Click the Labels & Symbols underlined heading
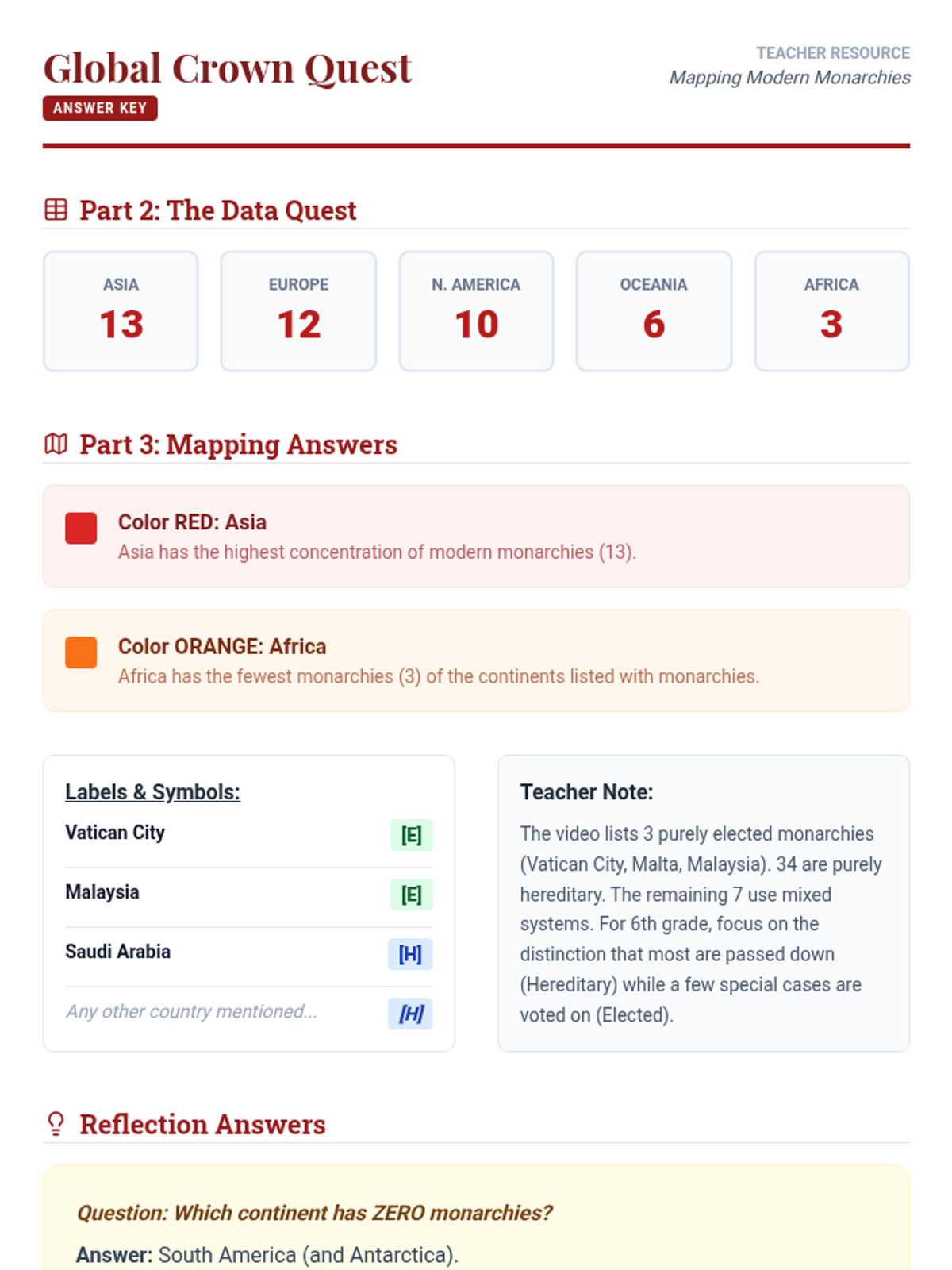 pos(152,792)
